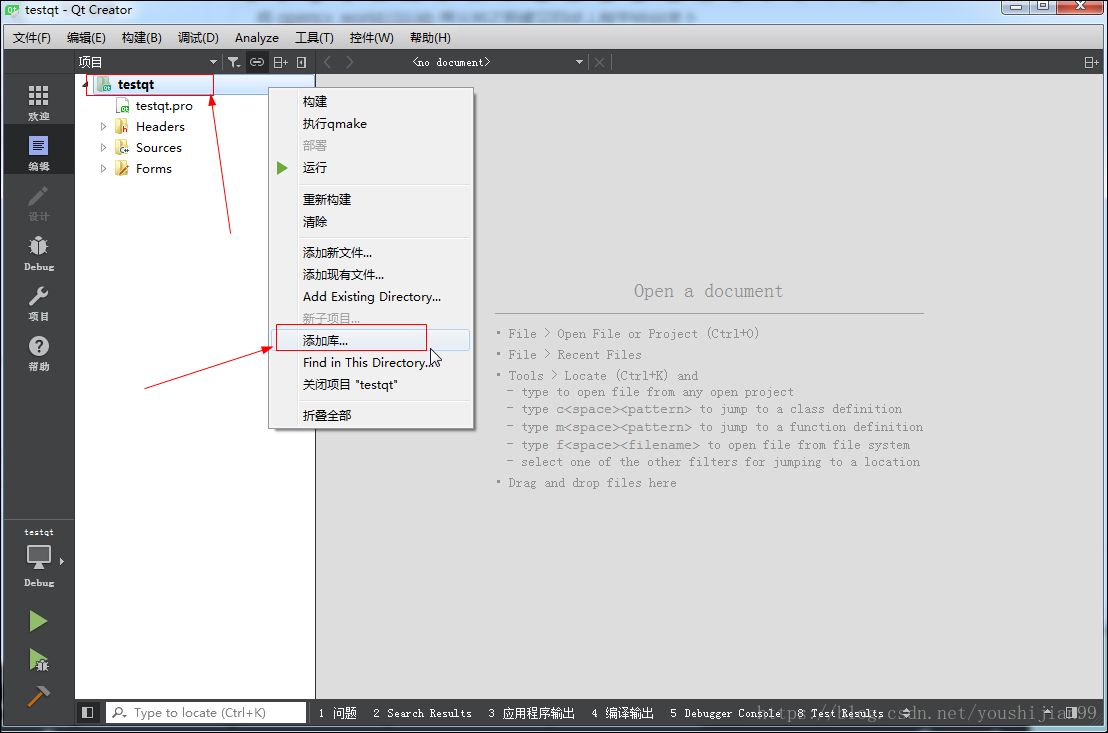Split the project sidebar pane

[x=281, y=62]
